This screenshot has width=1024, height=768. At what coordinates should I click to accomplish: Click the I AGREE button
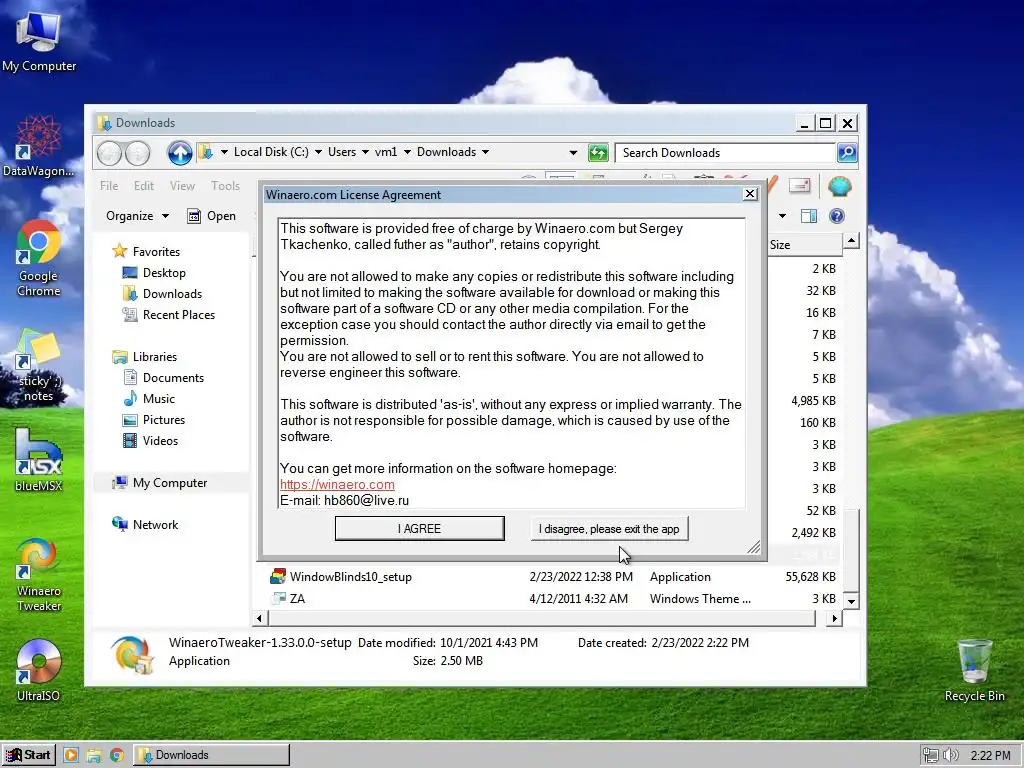point(419,528)
